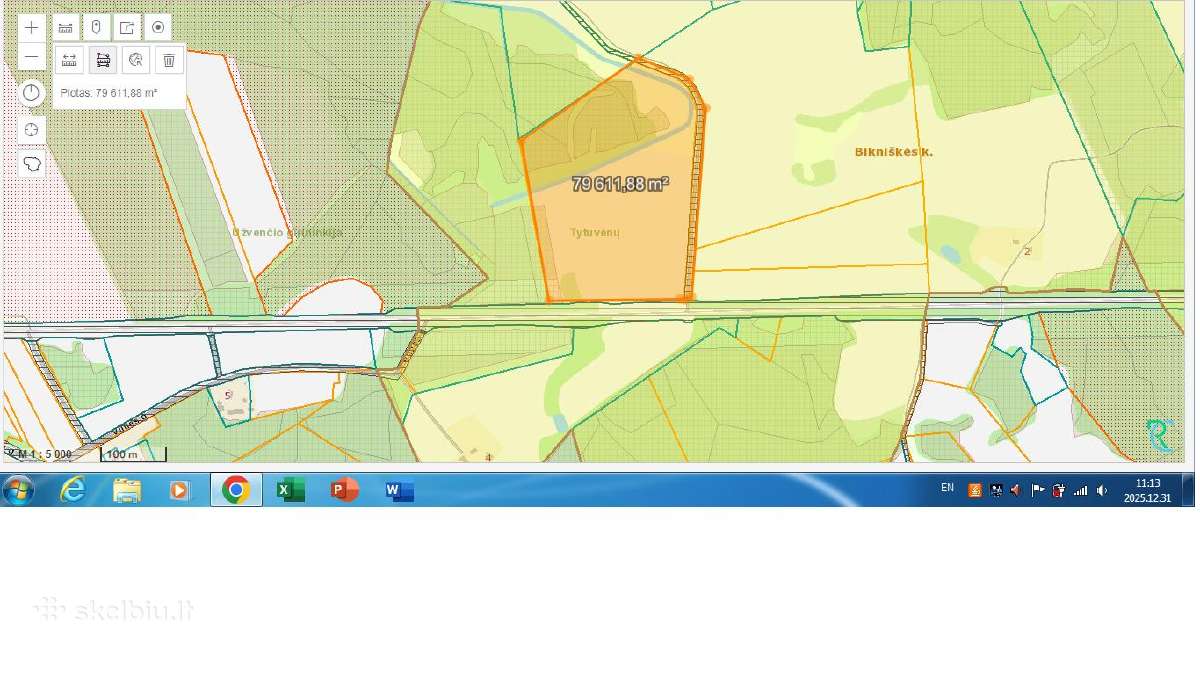Zoom in with the plus button
The image size is (1200, 675).
pyautogui.click(x=32, y=28)
